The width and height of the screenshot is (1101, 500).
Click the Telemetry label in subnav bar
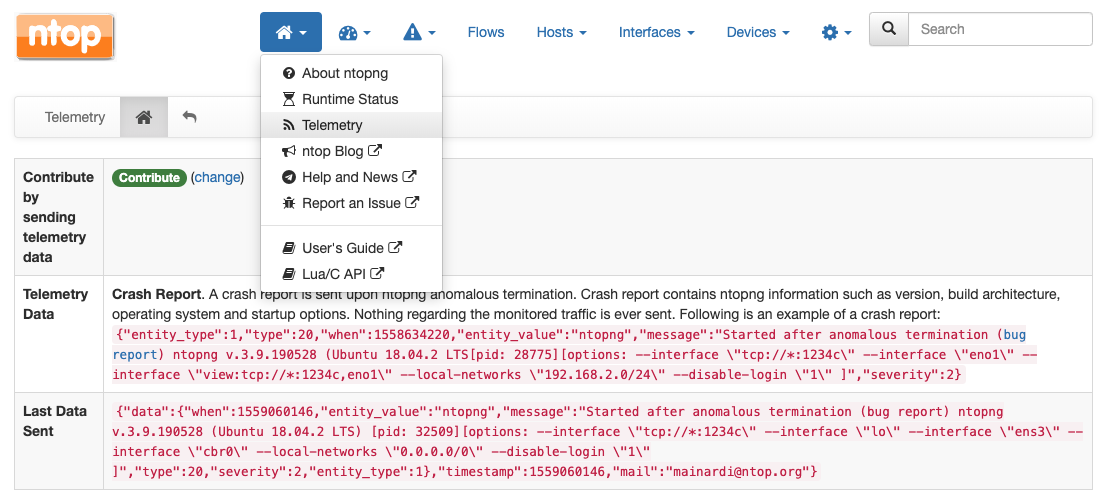pyautogui.click(x=74, y=117)
